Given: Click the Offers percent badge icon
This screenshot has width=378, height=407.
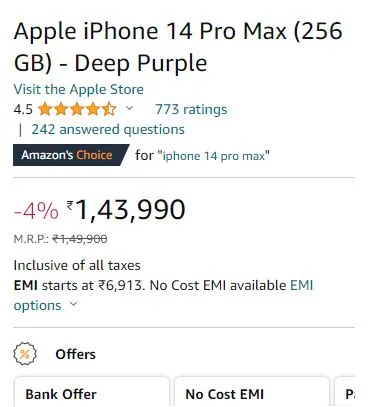Looking at the screenshot, I should (x=25, y=354).
